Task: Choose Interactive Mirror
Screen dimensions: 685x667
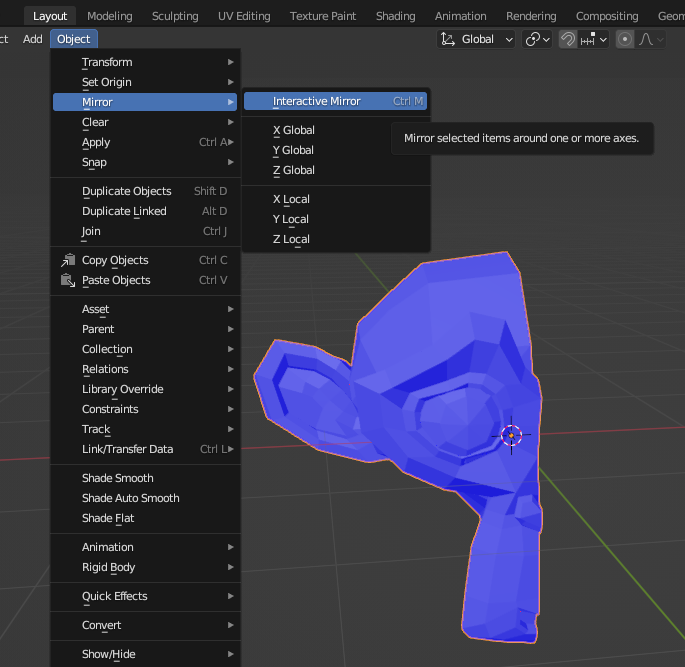Action: coord(336,101)
